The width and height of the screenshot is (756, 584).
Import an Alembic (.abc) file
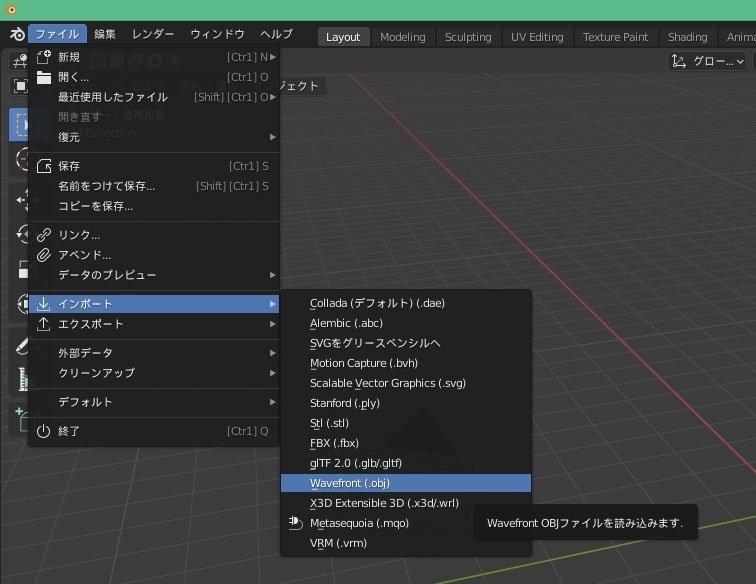pyautogui.click(x=406, y=323)
